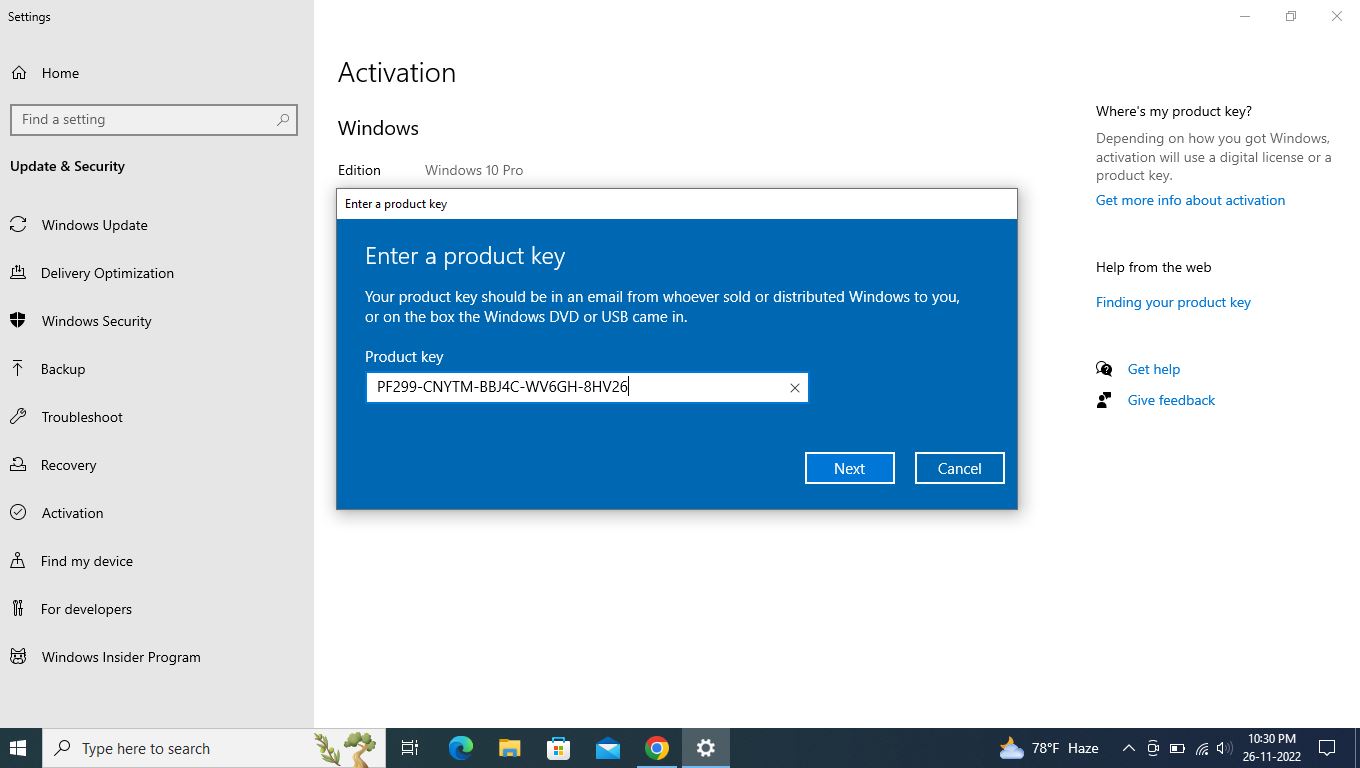Clear the product key field with X
Viewport: 1360px width, 768px height.
point(795,388)
